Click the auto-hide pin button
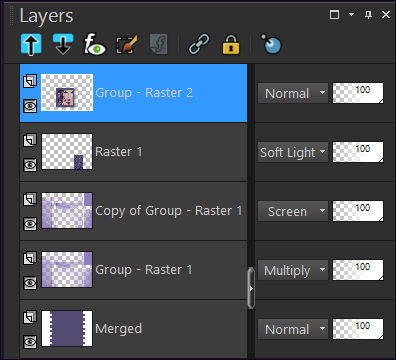Viewport: 396px width, 360px height. [x=368, y=14]
